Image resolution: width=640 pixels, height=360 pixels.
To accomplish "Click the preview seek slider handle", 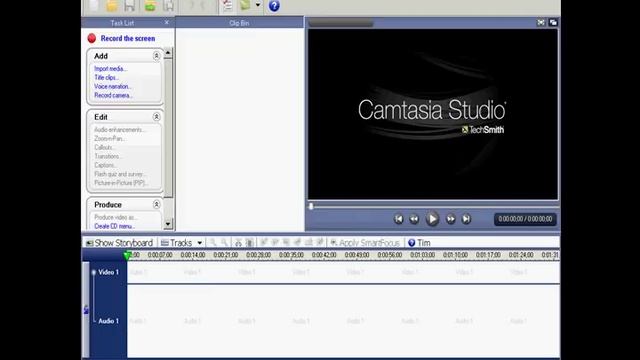I will [x=311, y=207].
